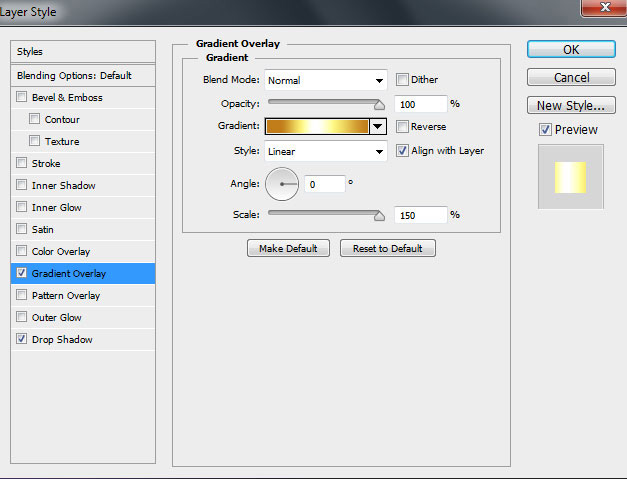Select Blending Options: Default

point(83,76)
